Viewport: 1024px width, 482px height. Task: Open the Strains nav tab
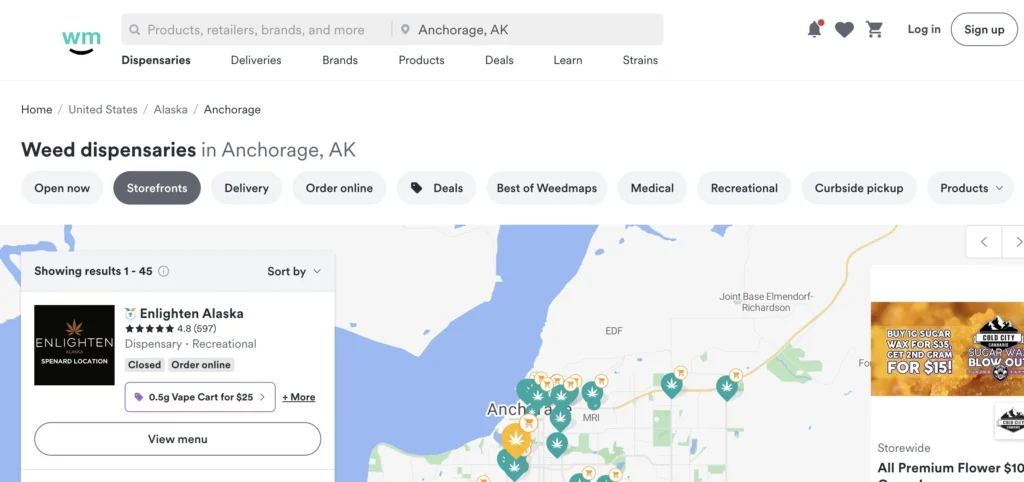click(640, 60)
